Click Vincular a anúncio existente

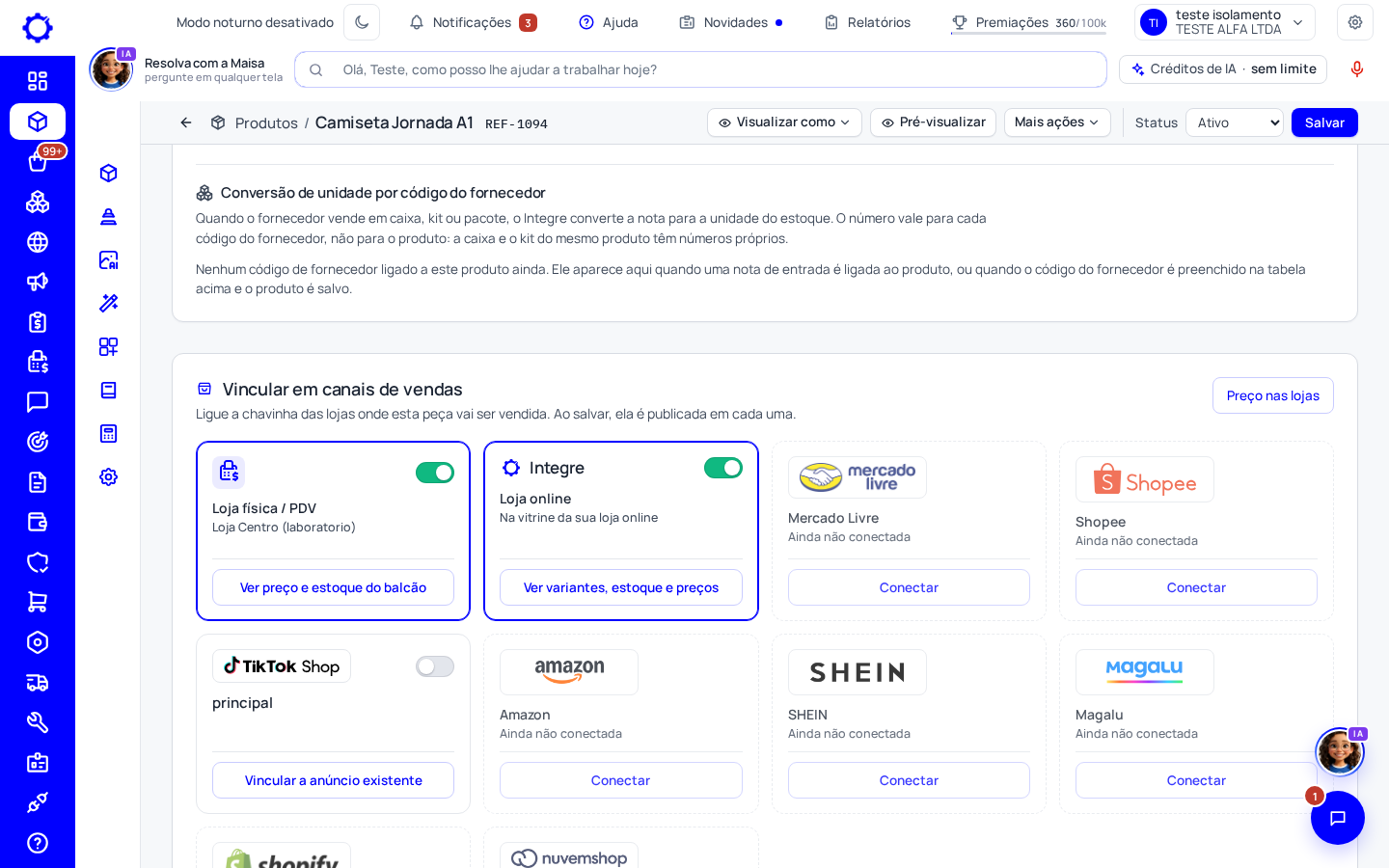[333, 780]
